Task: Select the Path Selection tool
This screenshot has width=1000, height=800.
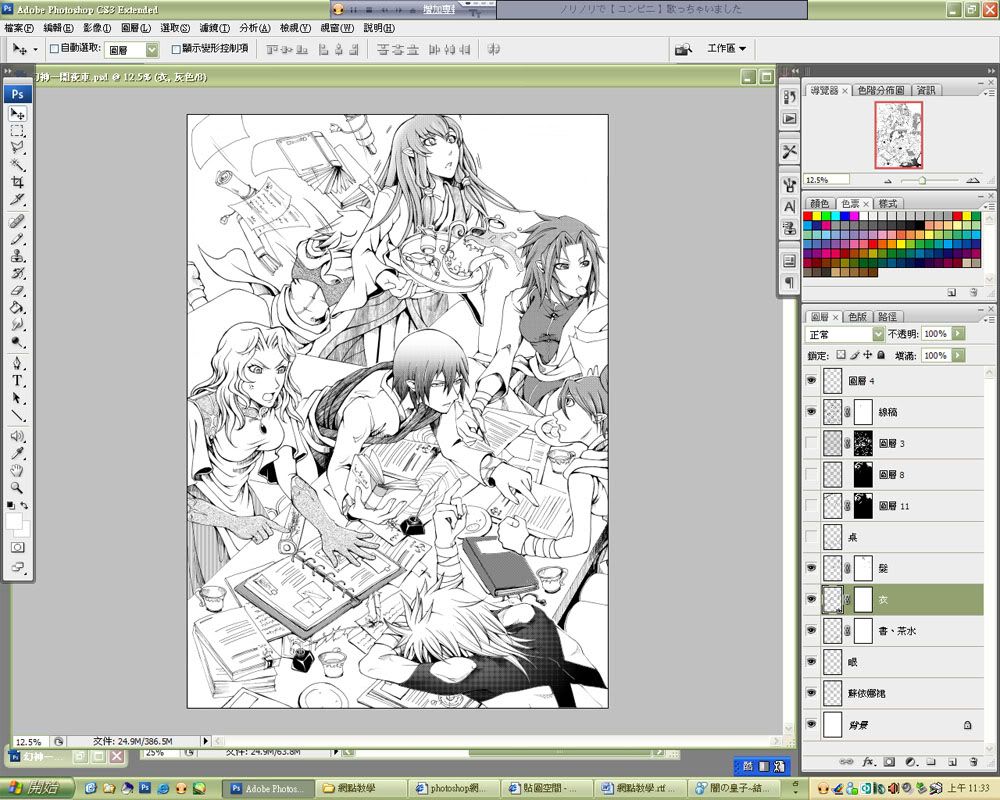Action: click(x=17, y=398)
